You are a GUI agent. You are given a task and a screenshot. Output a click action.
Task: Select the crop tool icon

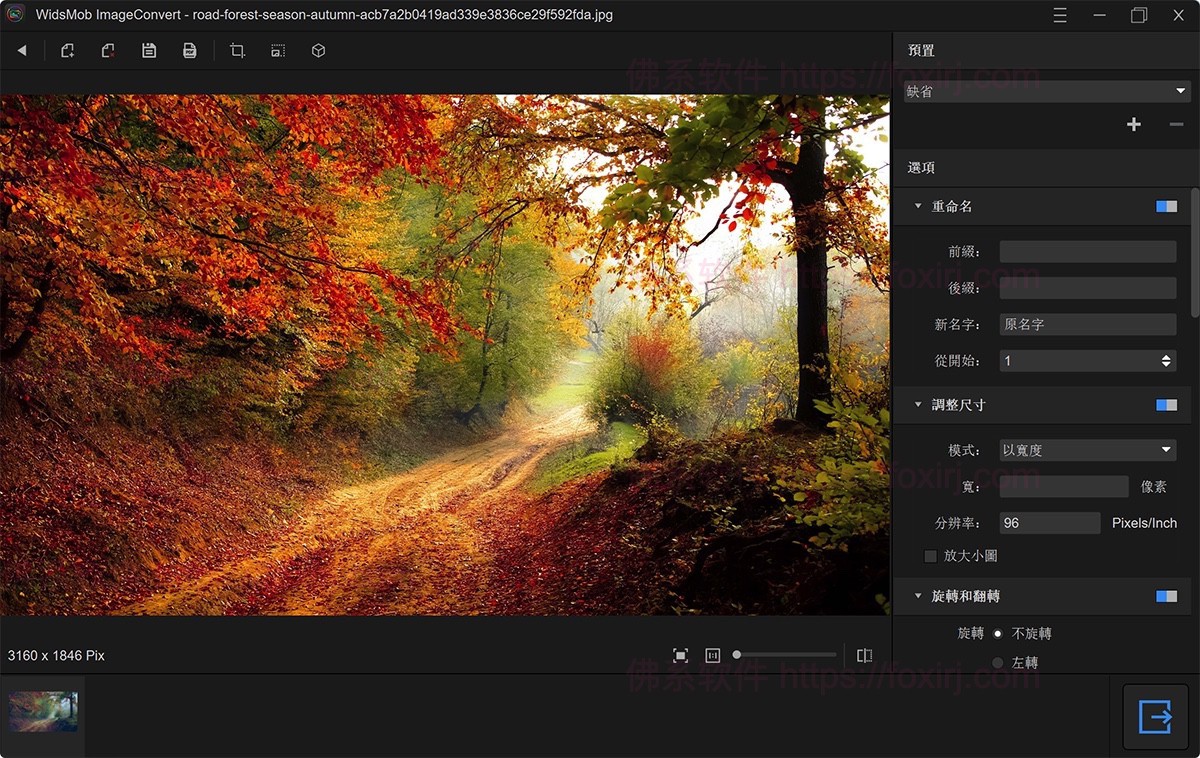click(x=237, y=51)
